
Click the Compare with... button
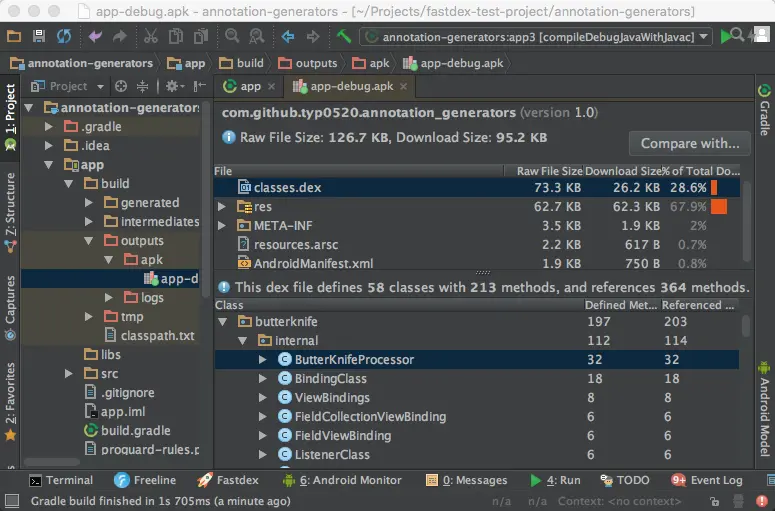click(689, 143)
